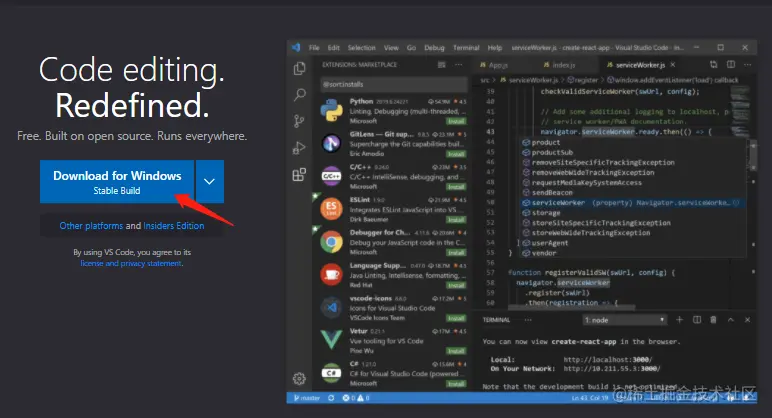Open the Explorer view in the activity bar
Screen dimensions: 772x418
coord(299,68)
